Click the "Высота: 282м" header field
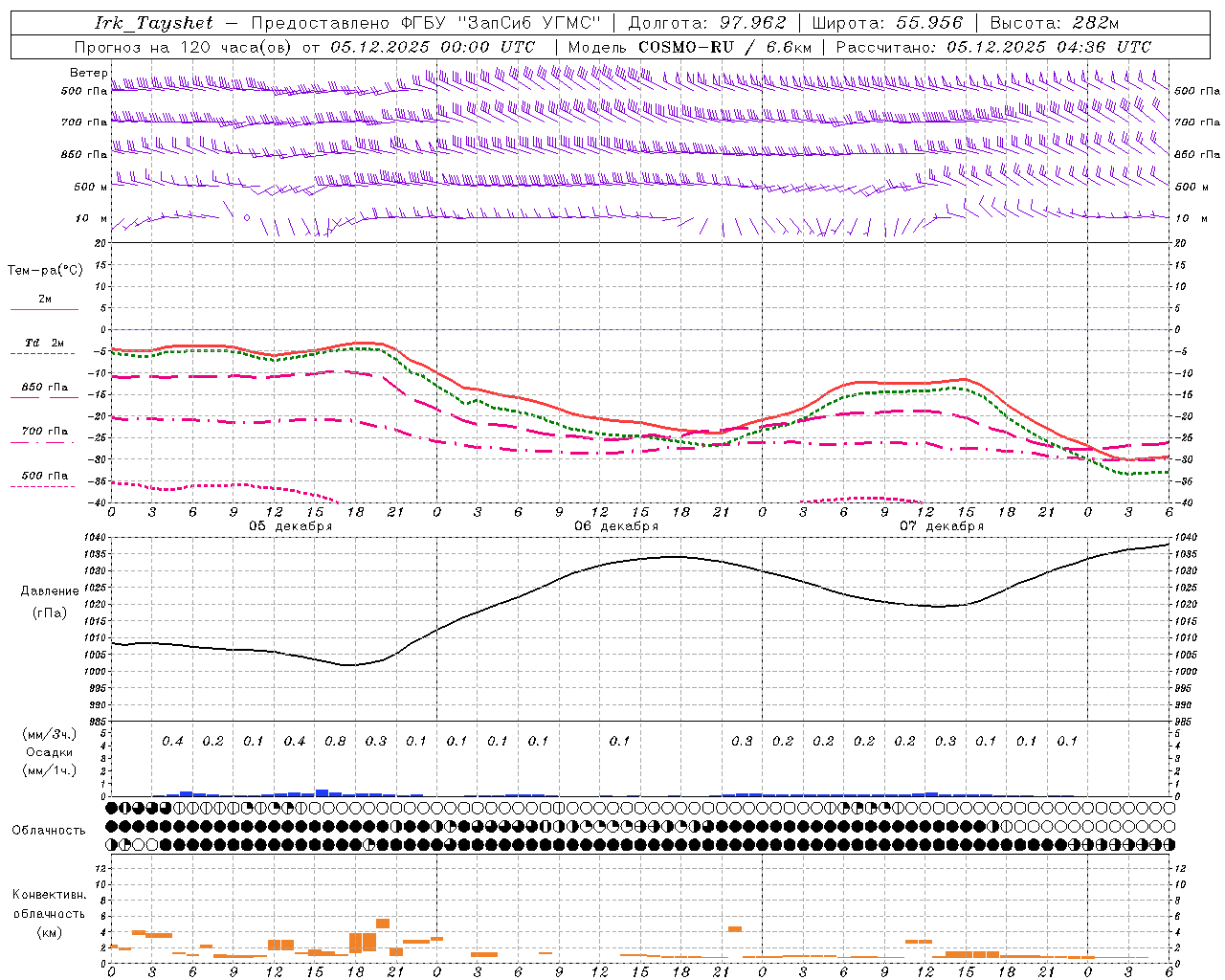 (x=1054, y=23)
